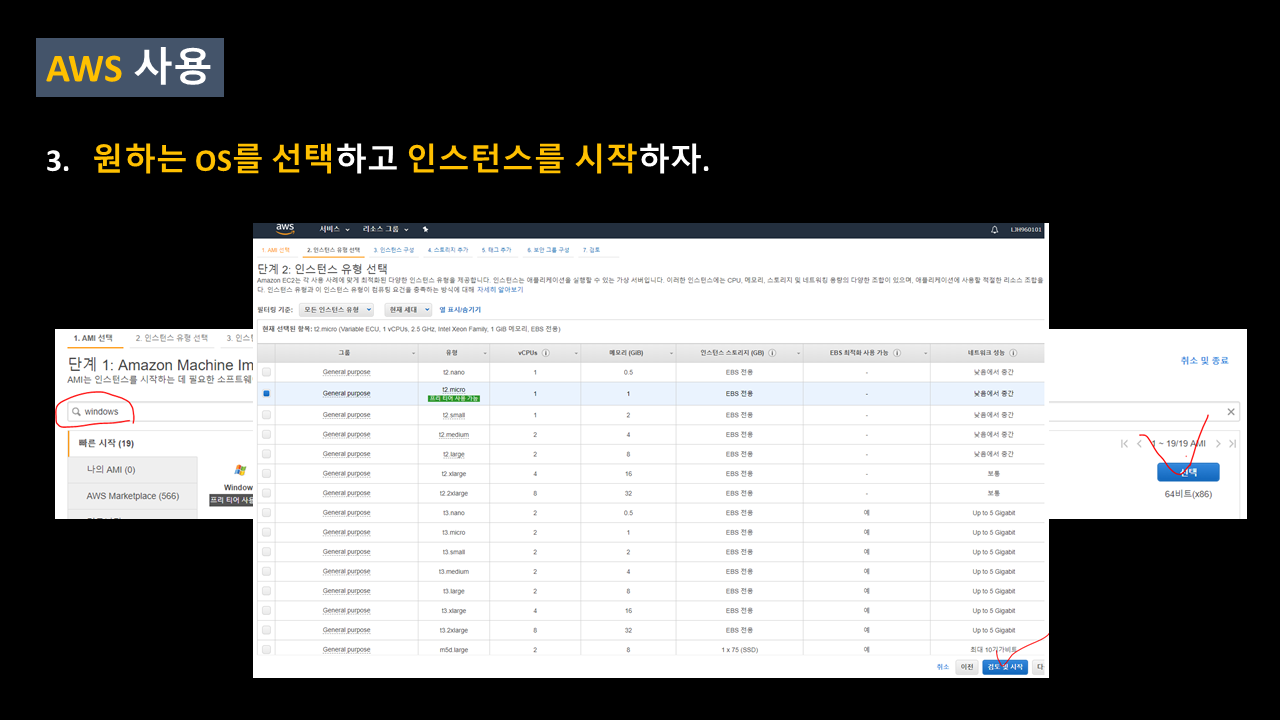Switch to the 2. 인스턴스 유형 선택 wizard step

click(336, 250)
